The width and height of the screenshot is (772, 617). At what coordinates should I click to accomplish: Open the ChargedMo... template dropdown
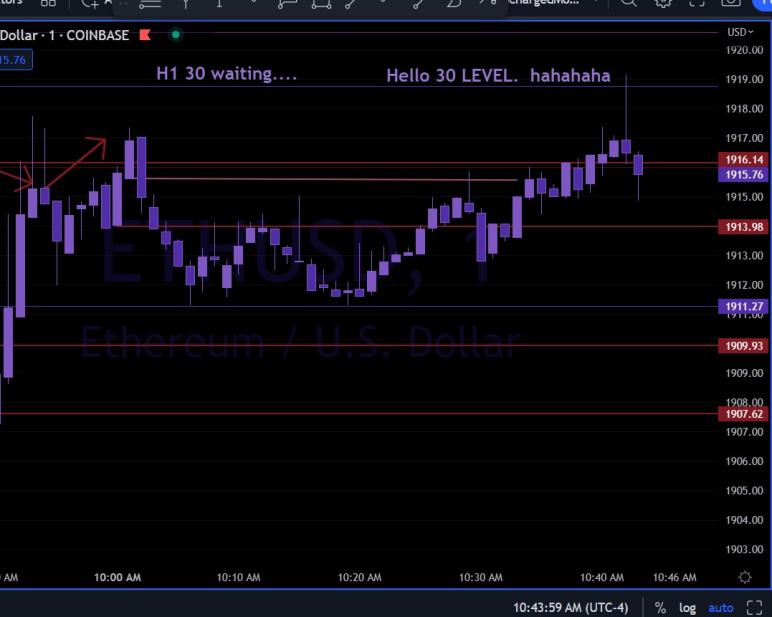pos(553,2)
